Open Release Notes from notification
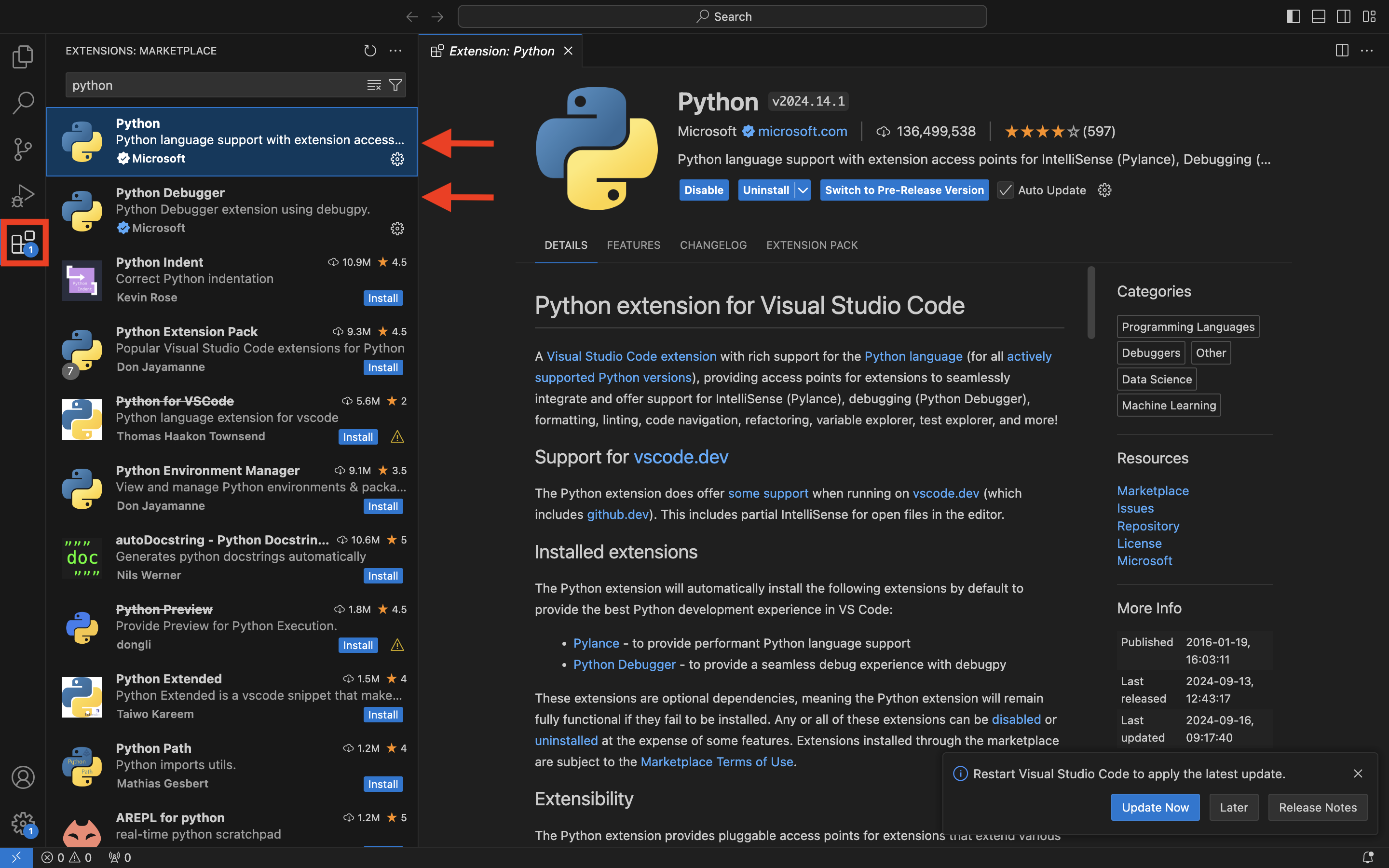 point(1318,807)
